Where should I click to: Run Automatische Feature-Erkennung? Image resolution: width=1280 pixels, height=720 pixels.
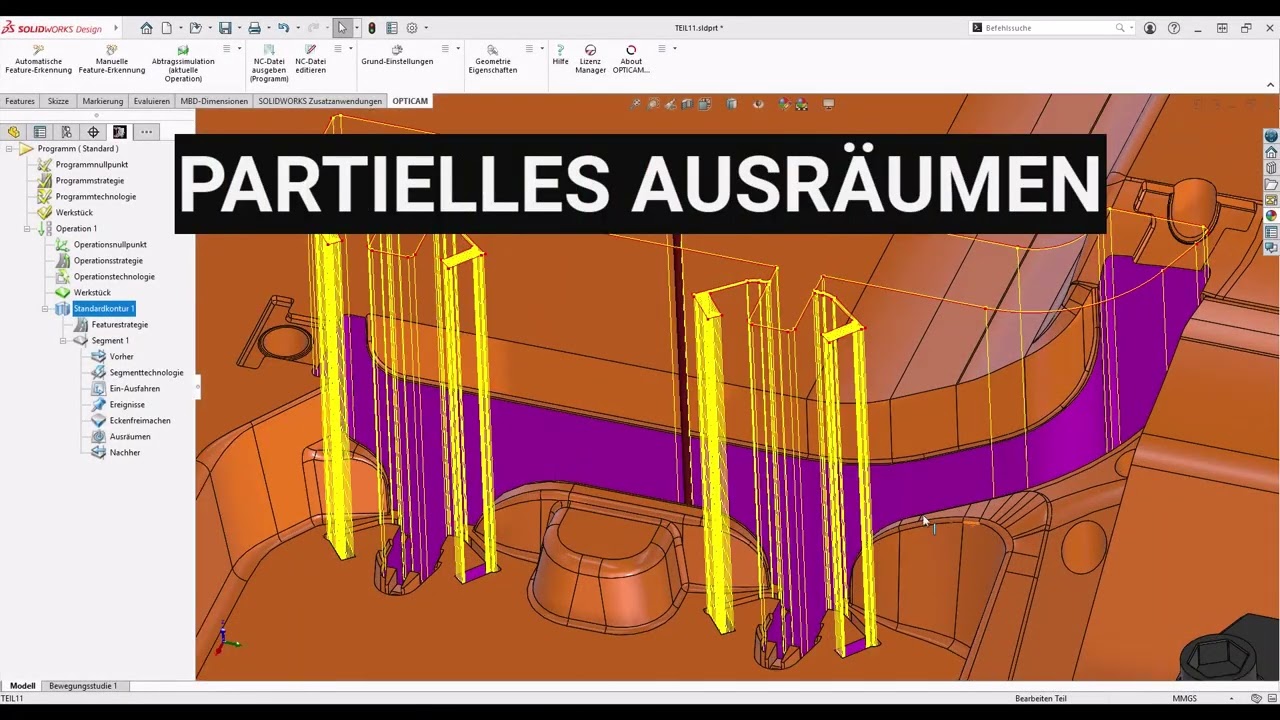point(38,59)
